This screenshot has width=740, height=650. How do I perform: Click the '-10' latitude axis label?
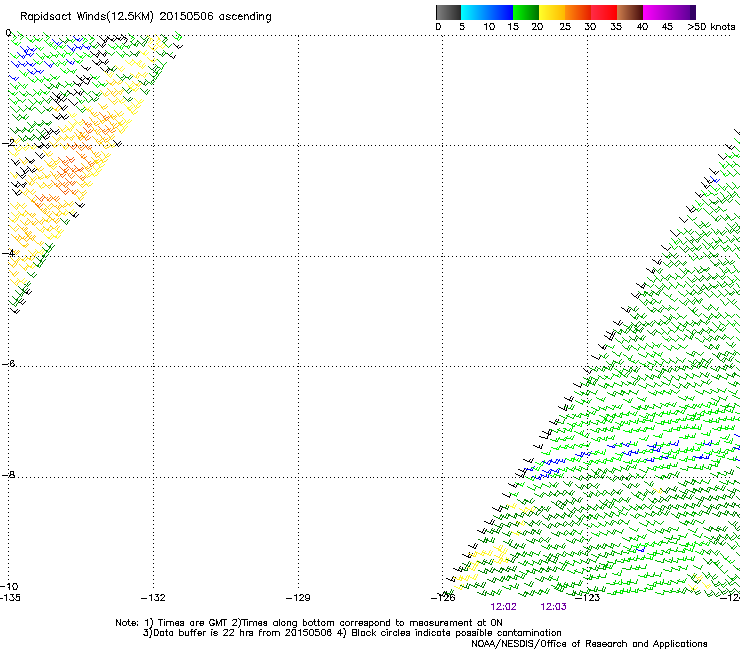[9, 586]
